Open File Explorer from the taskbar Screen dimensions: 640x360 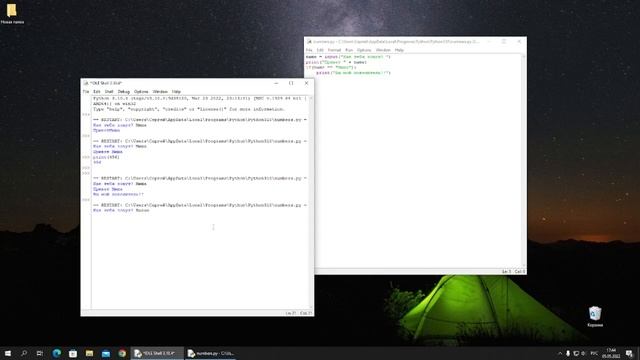(89, 353)
